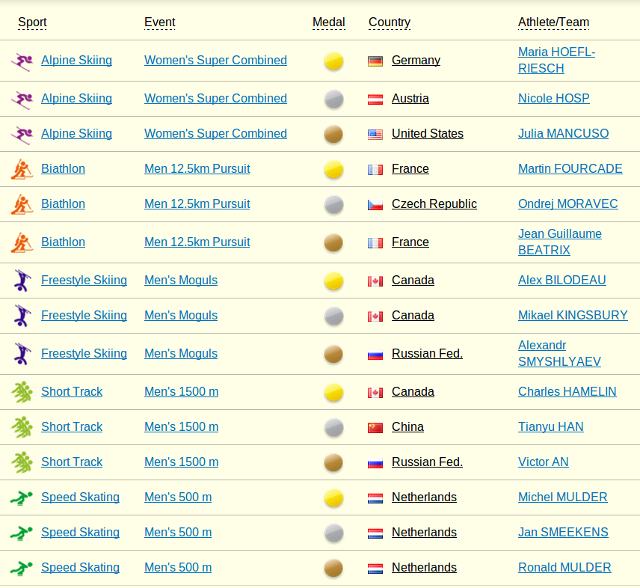Click the Athlete/Team column header
640x588 pixels.
[553, 22]
